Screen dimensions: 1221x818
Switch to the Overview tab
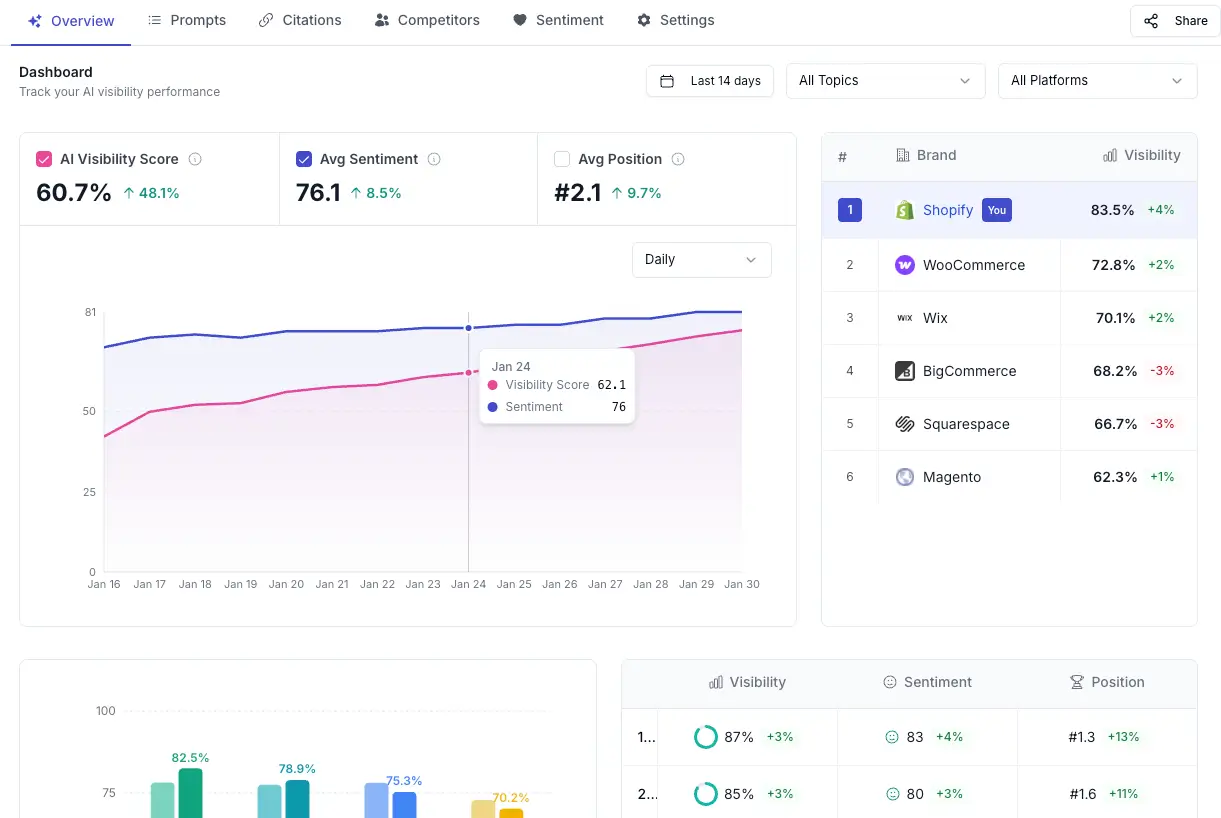point(70,19)
